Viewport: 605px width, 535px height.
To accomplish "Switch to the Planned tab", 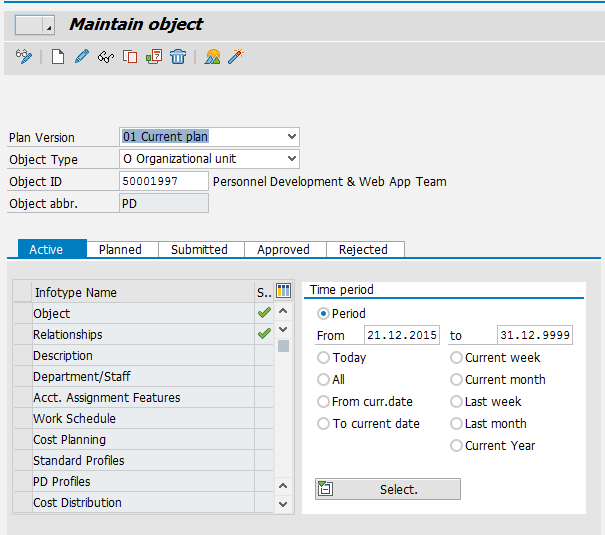I will (120, 250).
